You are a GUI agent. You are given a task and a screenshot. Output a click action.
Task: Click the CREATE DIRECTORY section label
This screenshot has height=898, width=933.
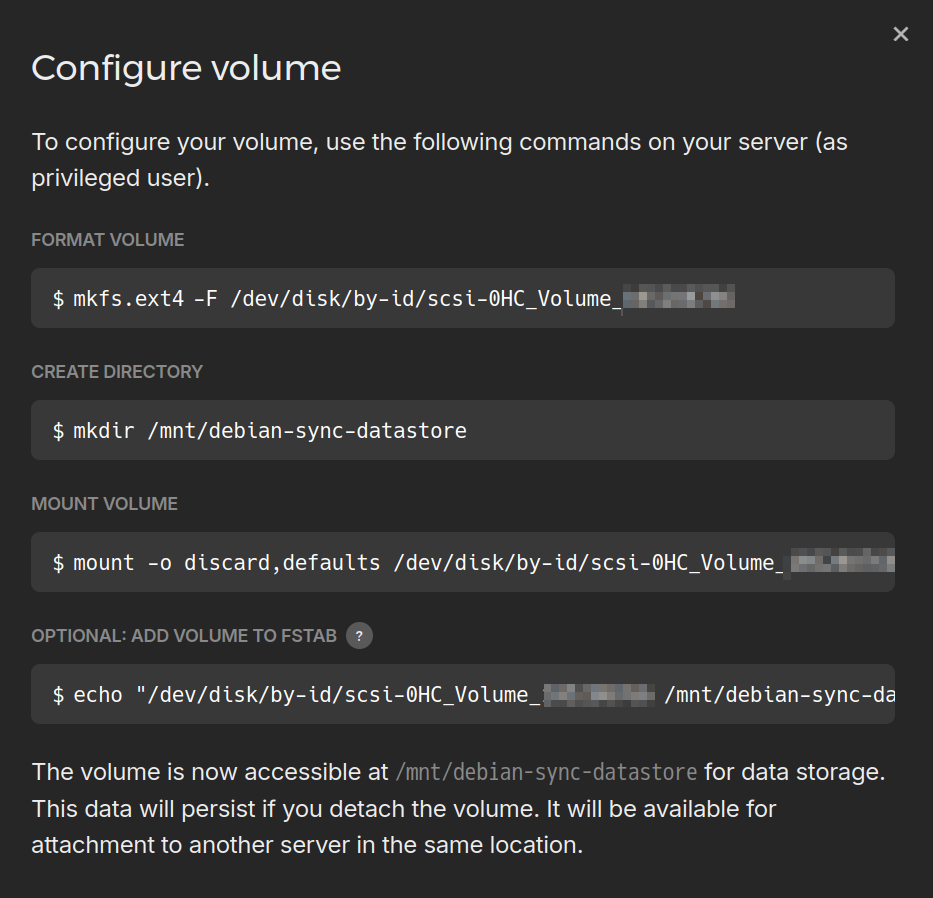coord(117,372)
